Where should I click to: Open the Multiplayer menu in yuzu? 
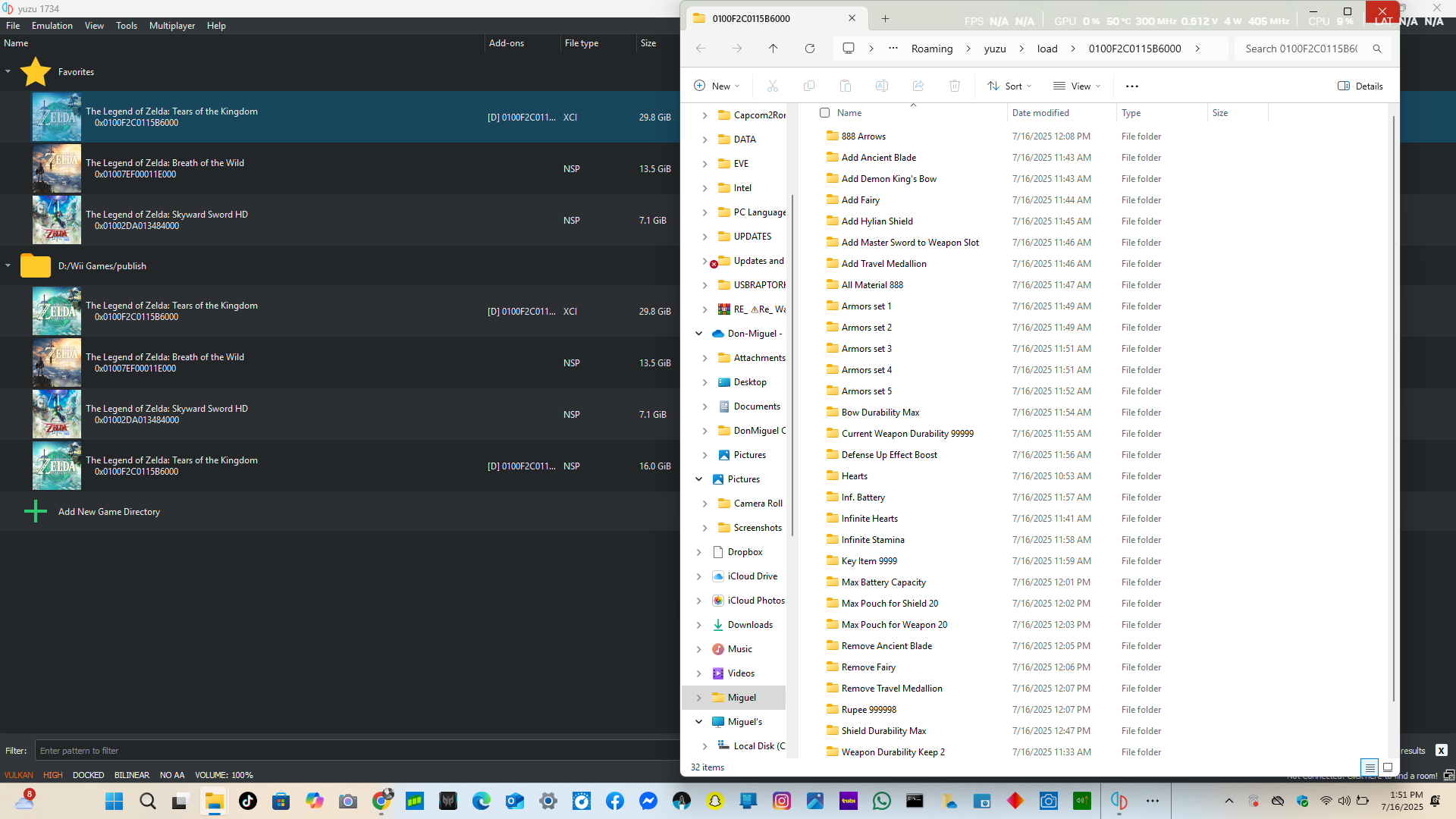point(172,26)
